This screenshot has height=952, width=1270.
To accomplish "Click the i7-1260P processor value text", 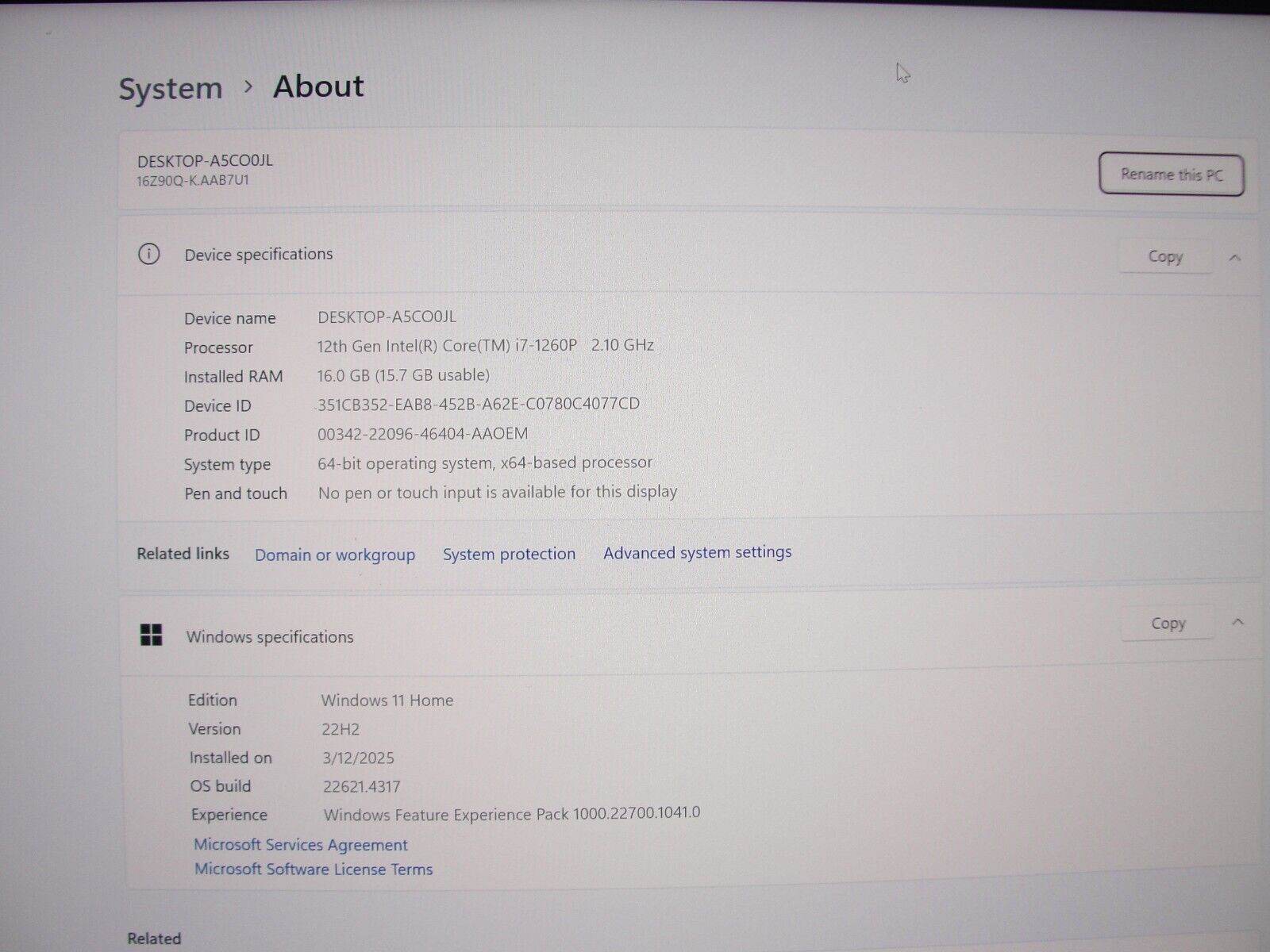I will click(x=485, y=345).
